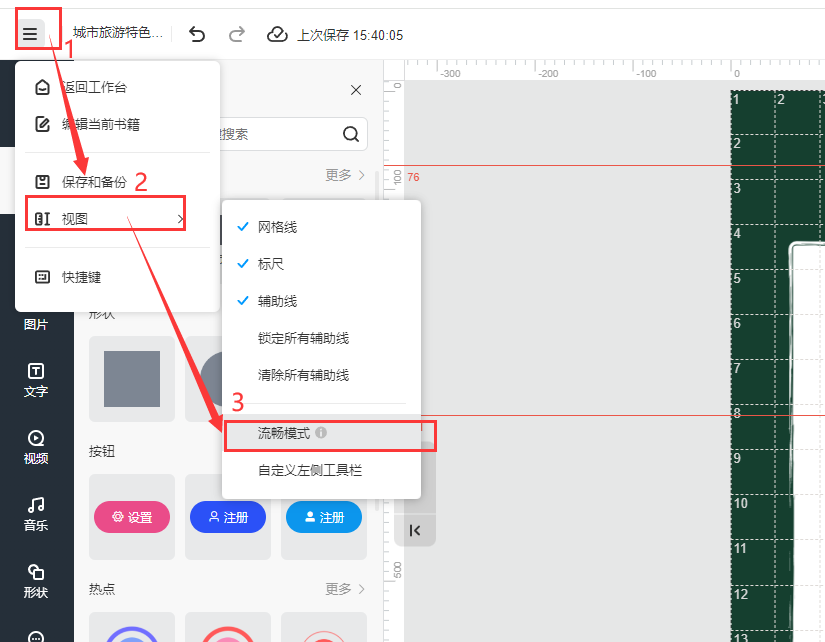Collapse the left panel with arrow button
This screenshot has width=825, height=642.
click(x=415, y=530)
